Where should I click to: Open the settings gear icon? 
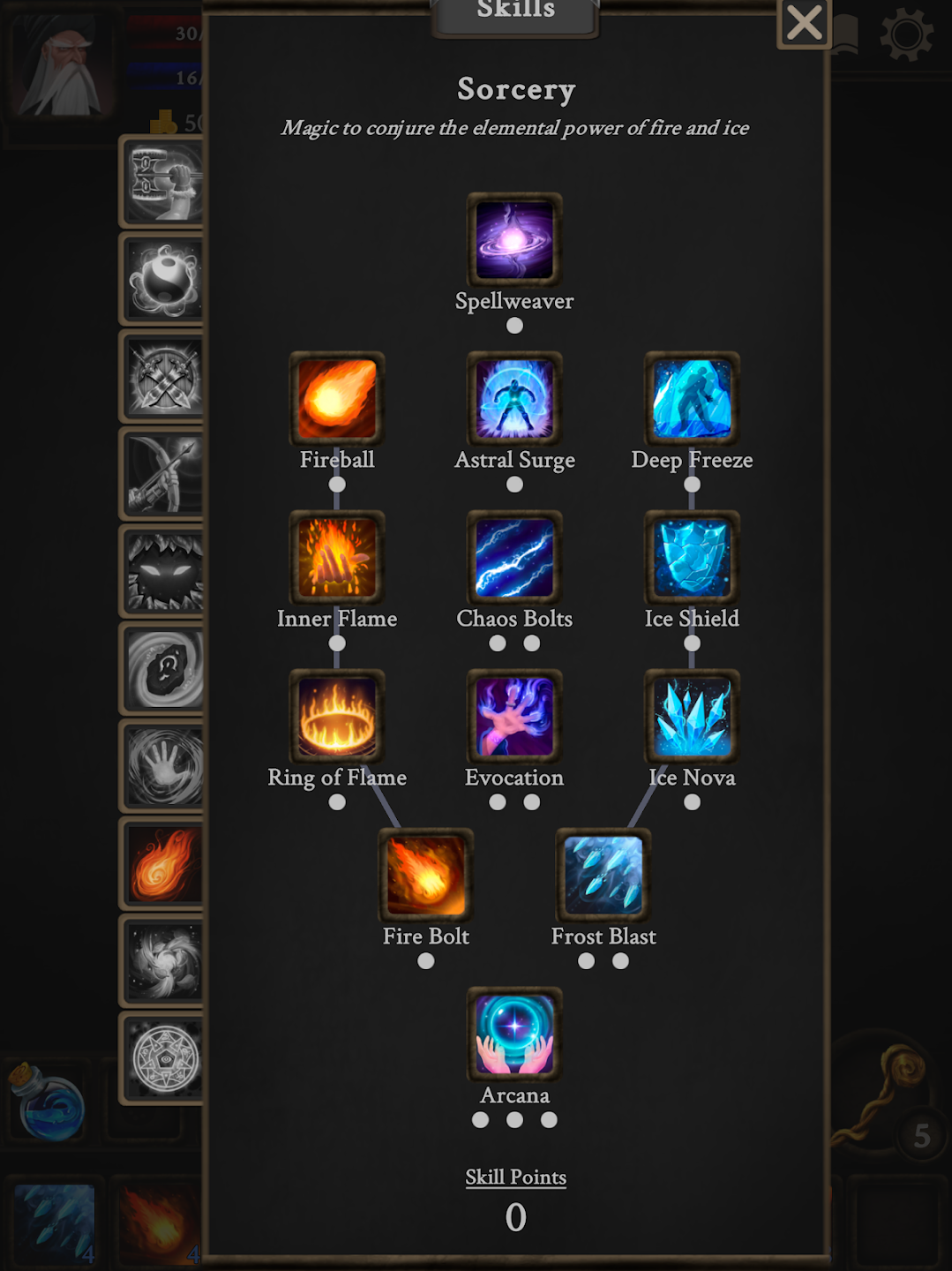click(x=906, y=34)
